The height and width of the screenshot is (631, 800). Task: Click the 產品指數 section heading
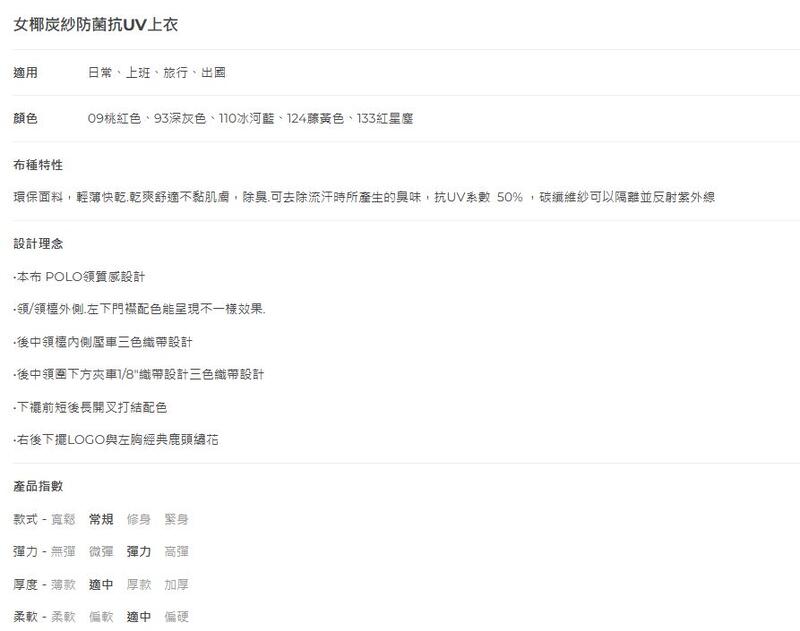(38, 486)
